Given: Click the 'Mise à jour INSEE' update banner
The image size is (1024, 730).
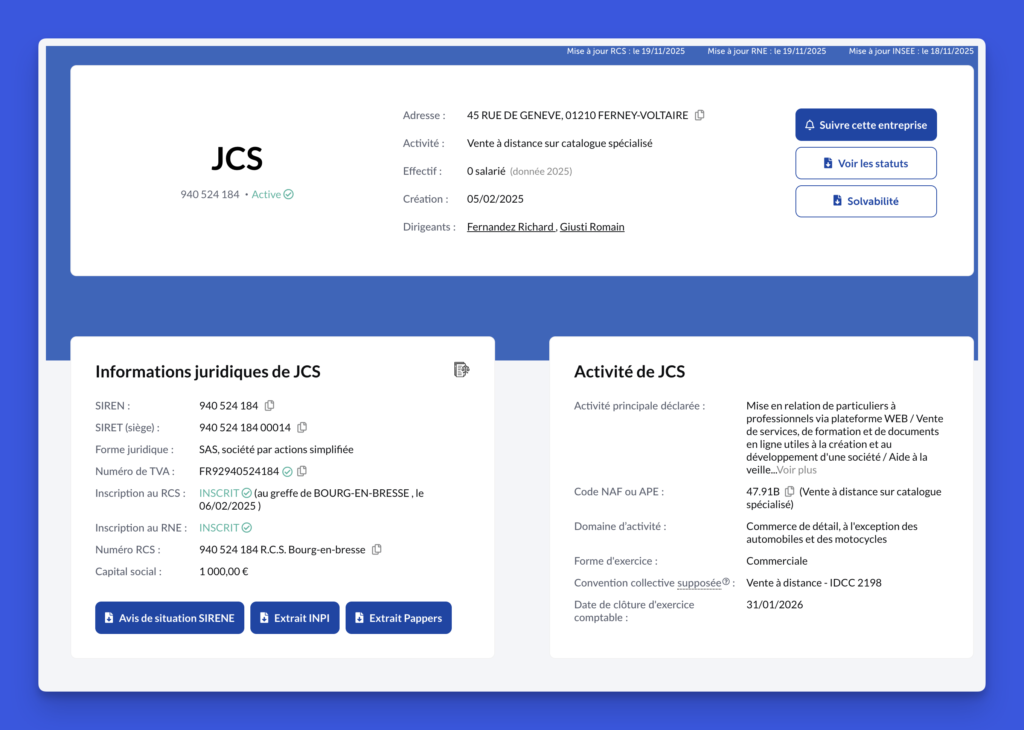Looking at the screenshot, I should (911, 50).
